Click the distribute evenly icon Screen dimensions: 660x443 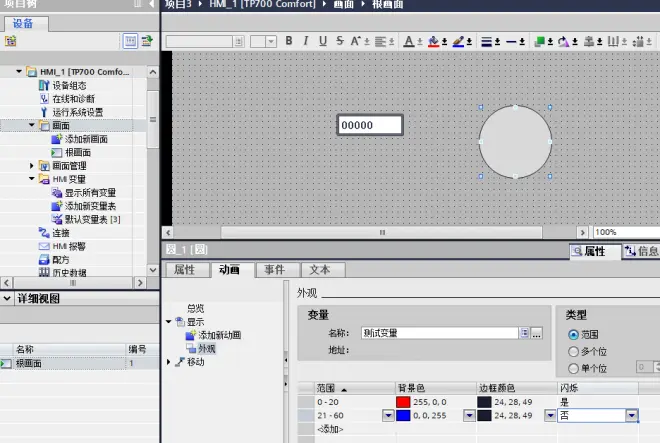tap(613, 41)
